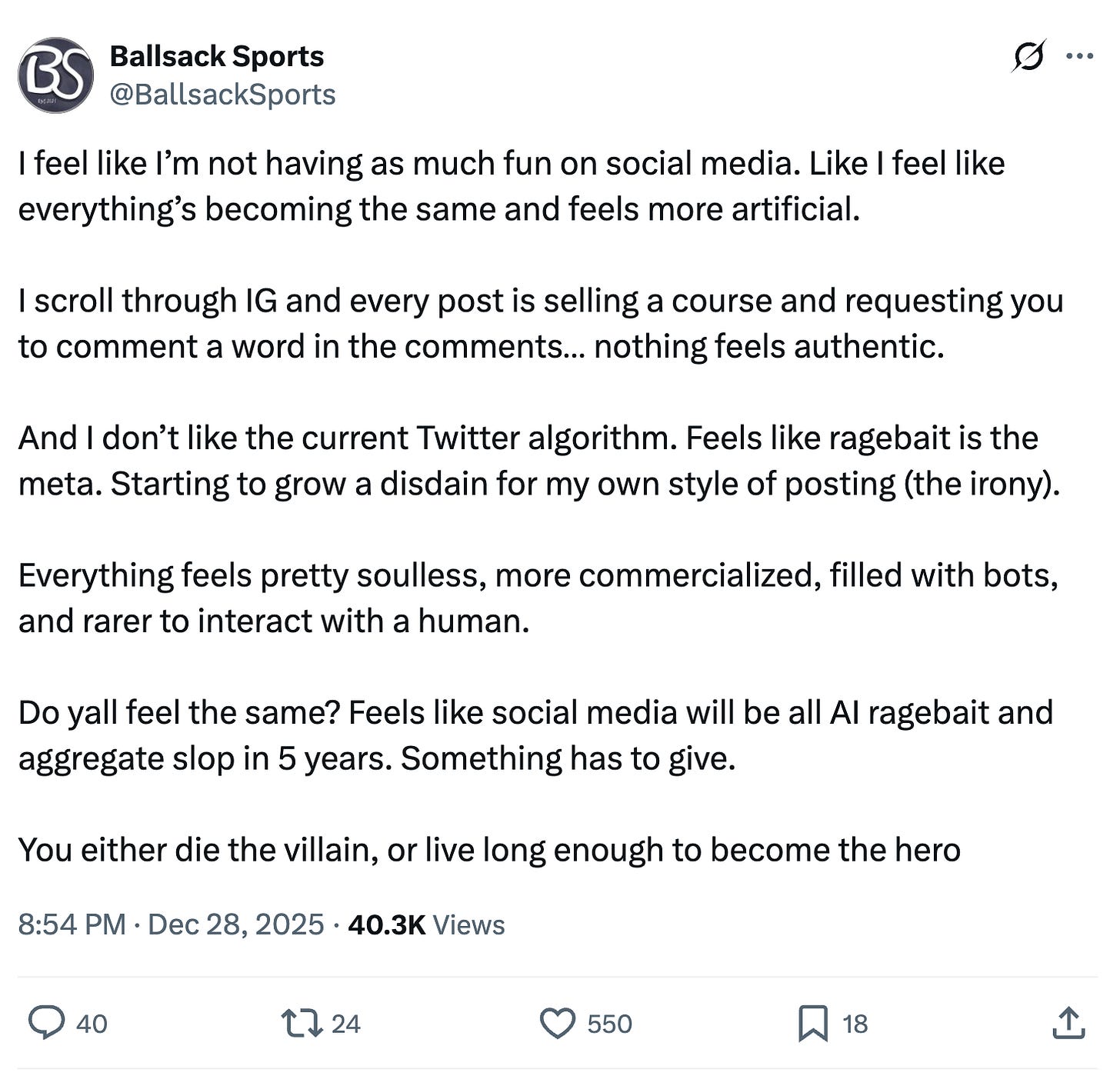Click the 40.3K Views count
The width and height of the screenshot is (1120, 1086).
pos(426,924)
